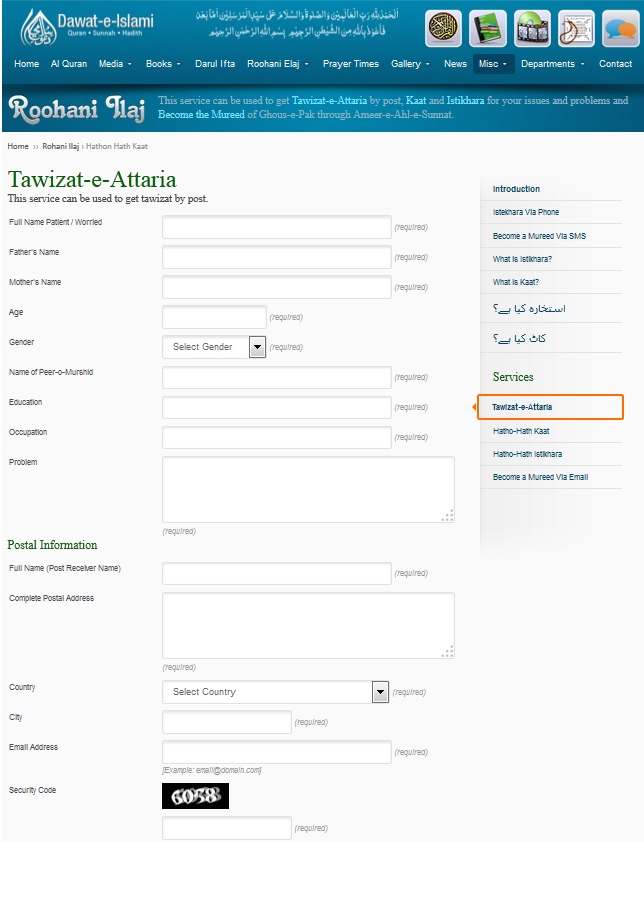Expand the Misc menu

coord(493,64)
